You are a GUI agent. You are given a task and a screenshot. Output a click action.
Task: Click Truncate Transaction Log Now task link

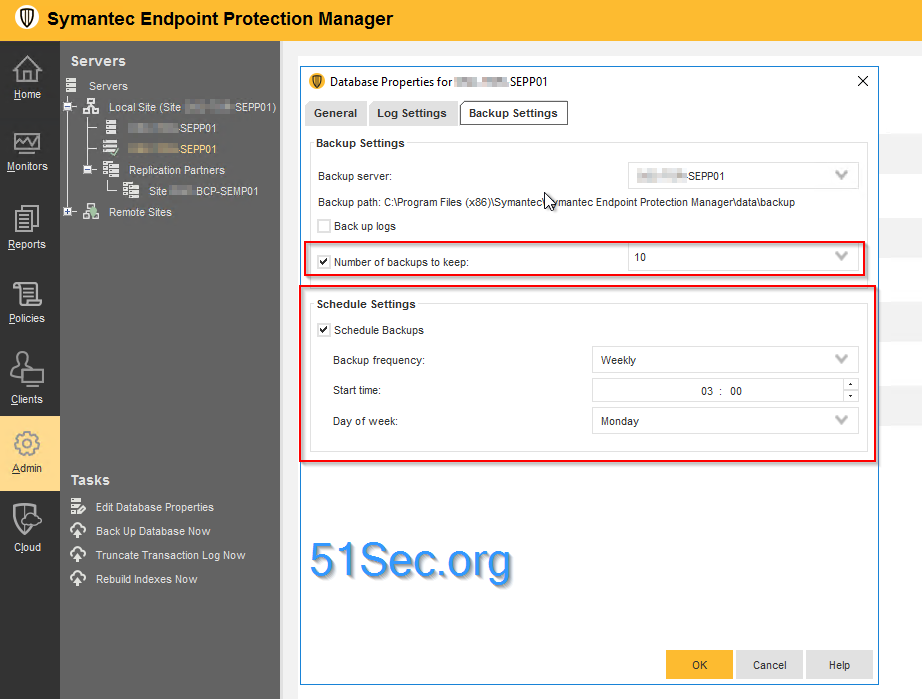click(171, 555)
